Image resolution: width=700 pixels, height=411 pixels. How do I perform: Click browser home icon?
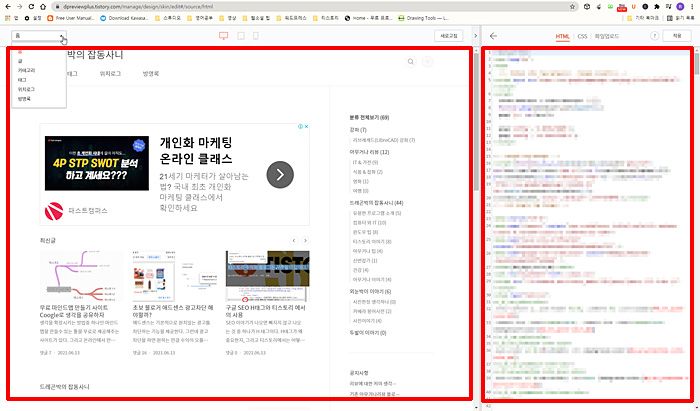(x=43, y=7)
